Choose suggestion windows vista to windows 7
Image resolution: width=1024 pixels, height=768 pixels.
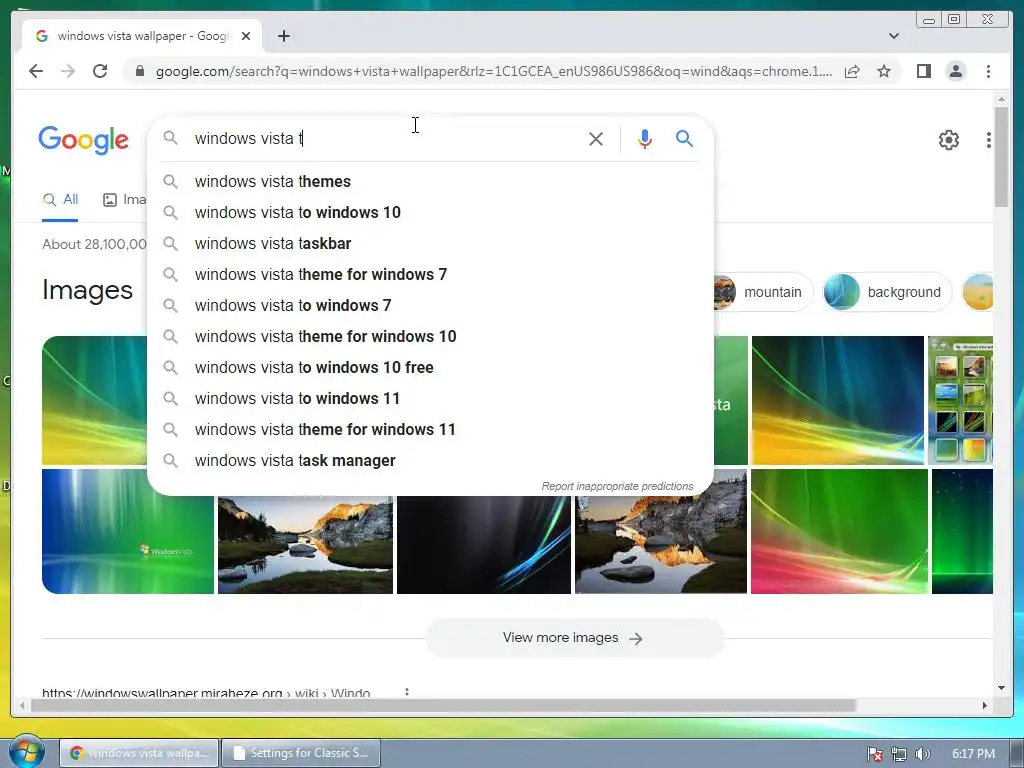430,306
